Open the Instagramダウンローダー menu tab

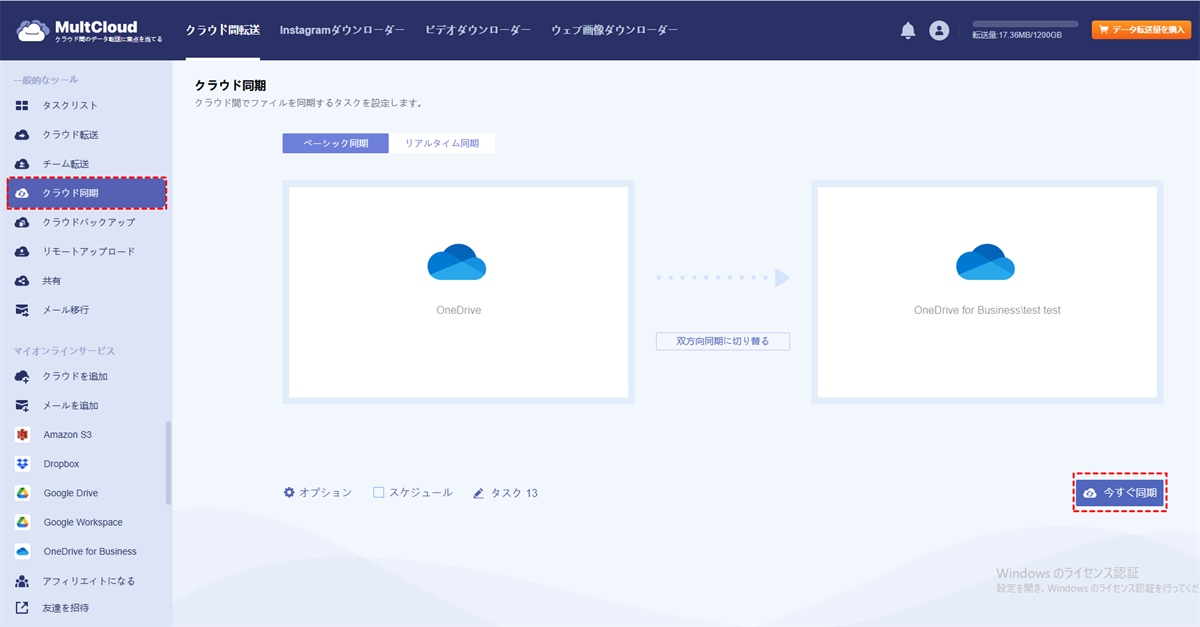(342, 30)
